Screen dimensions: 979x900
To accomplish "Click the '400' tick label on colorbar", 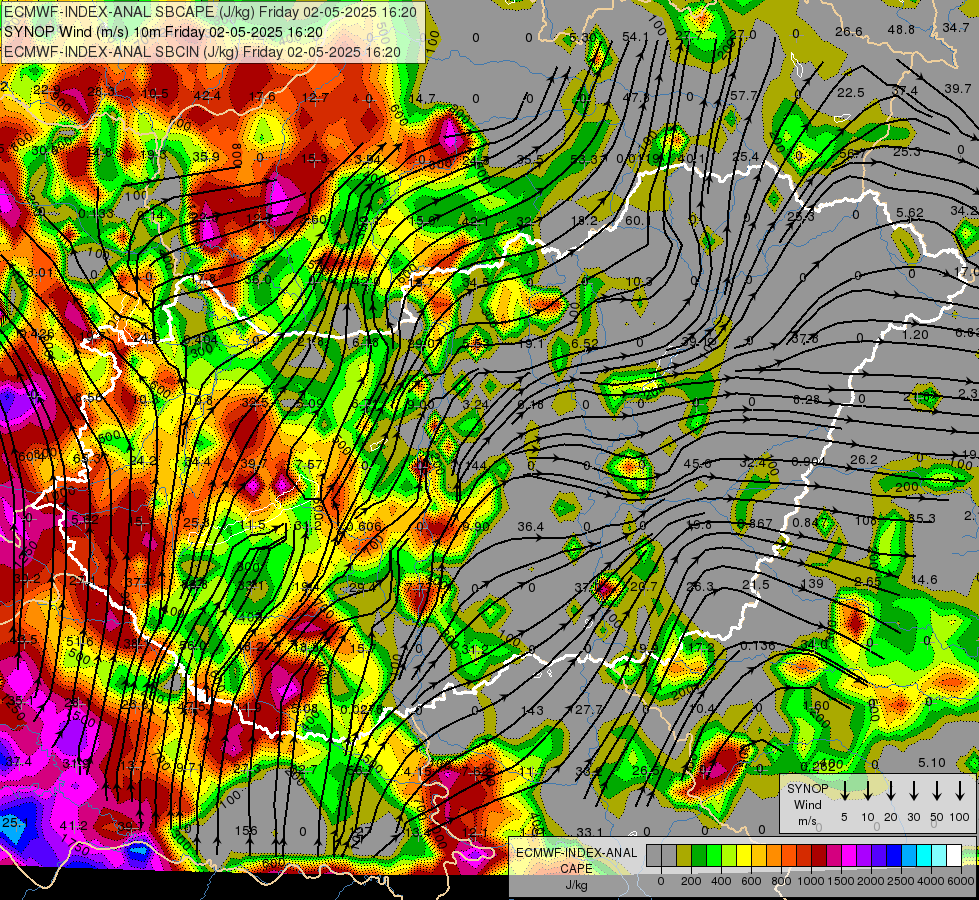I will [x=721, y=881].
